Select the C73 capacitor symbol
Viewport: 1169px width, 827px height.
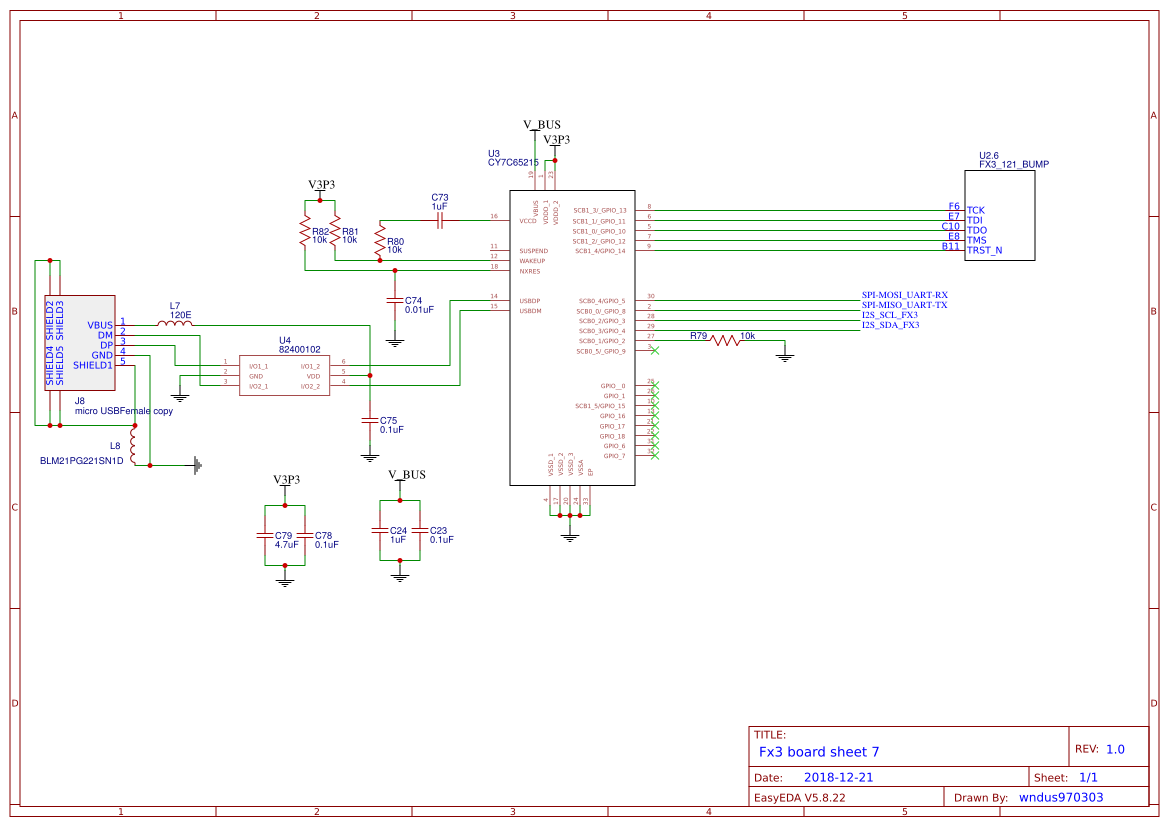[439, 221]
